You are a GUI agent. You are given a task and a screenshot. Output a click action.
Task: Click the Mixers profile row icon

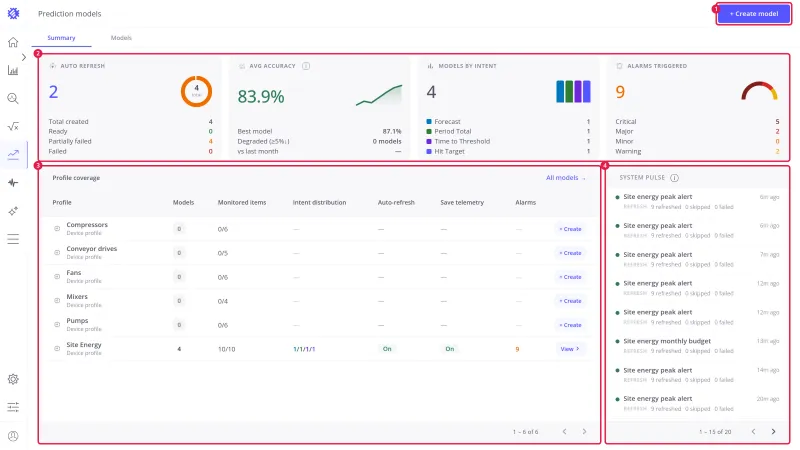pos(57,301)
